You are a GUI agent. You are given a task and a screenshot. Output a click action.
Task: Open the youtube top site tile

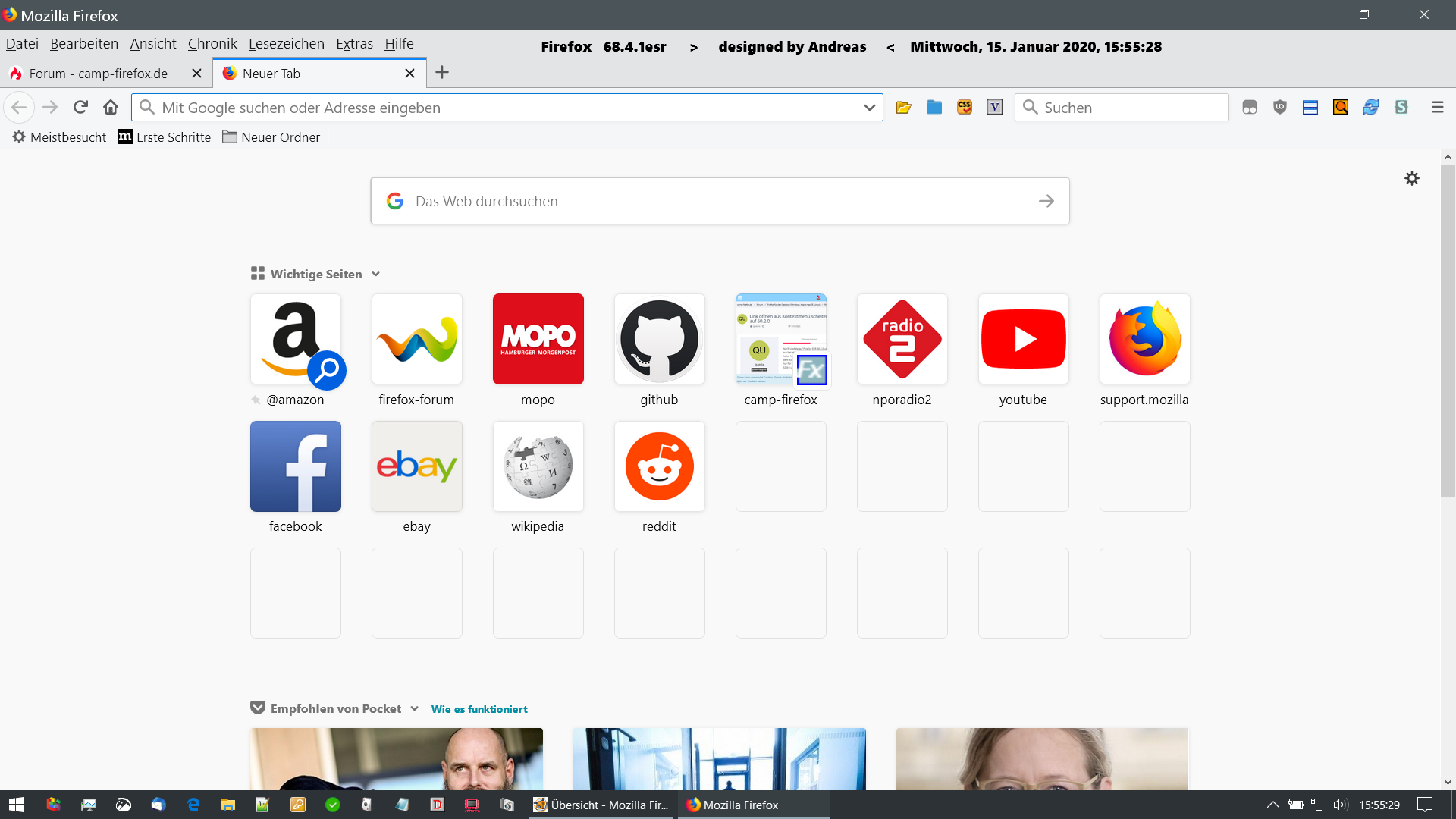(x=1023, y=339)
